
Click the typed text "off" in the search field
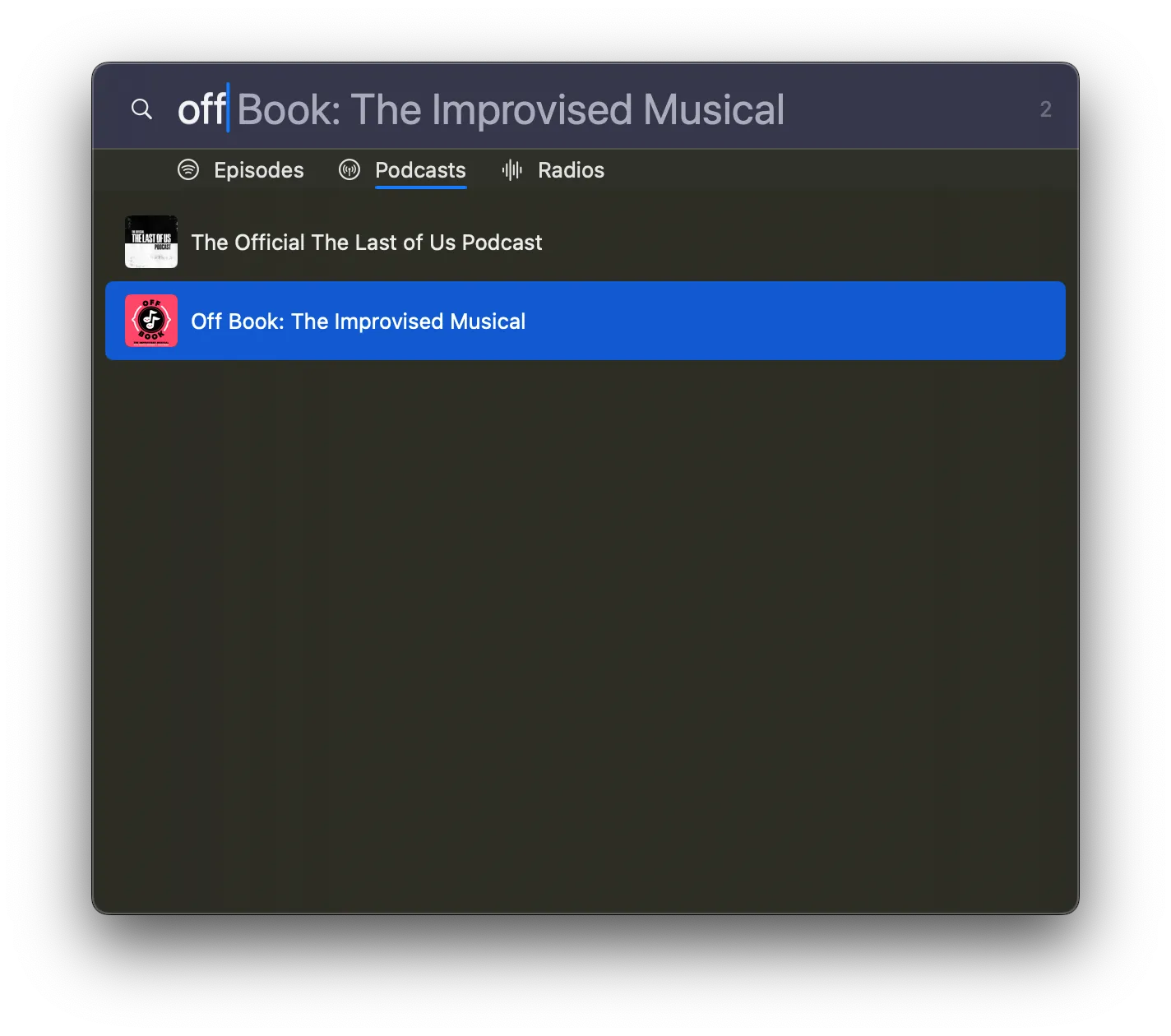coord(201,109)
